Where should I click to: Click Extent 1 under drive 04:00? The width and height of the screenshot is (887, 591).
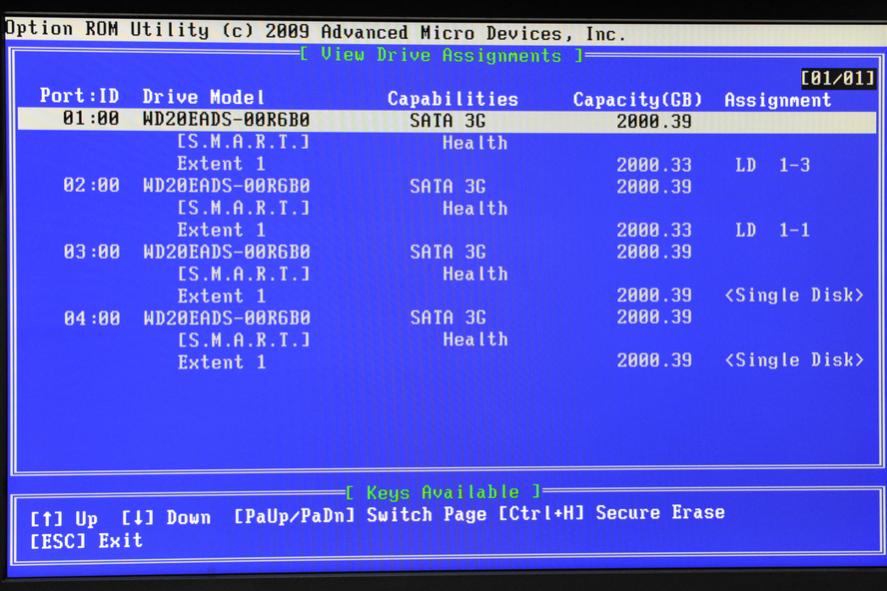[221, 362]
